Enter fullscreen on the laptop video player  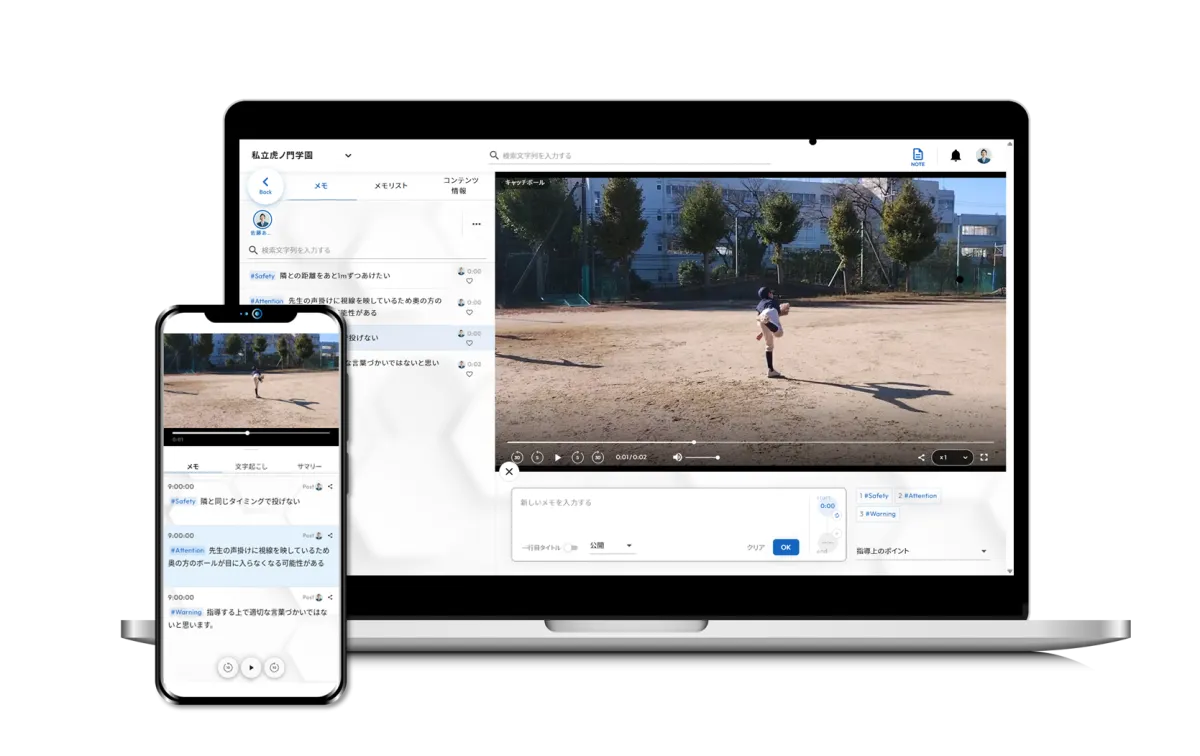(x=984, y=457)
